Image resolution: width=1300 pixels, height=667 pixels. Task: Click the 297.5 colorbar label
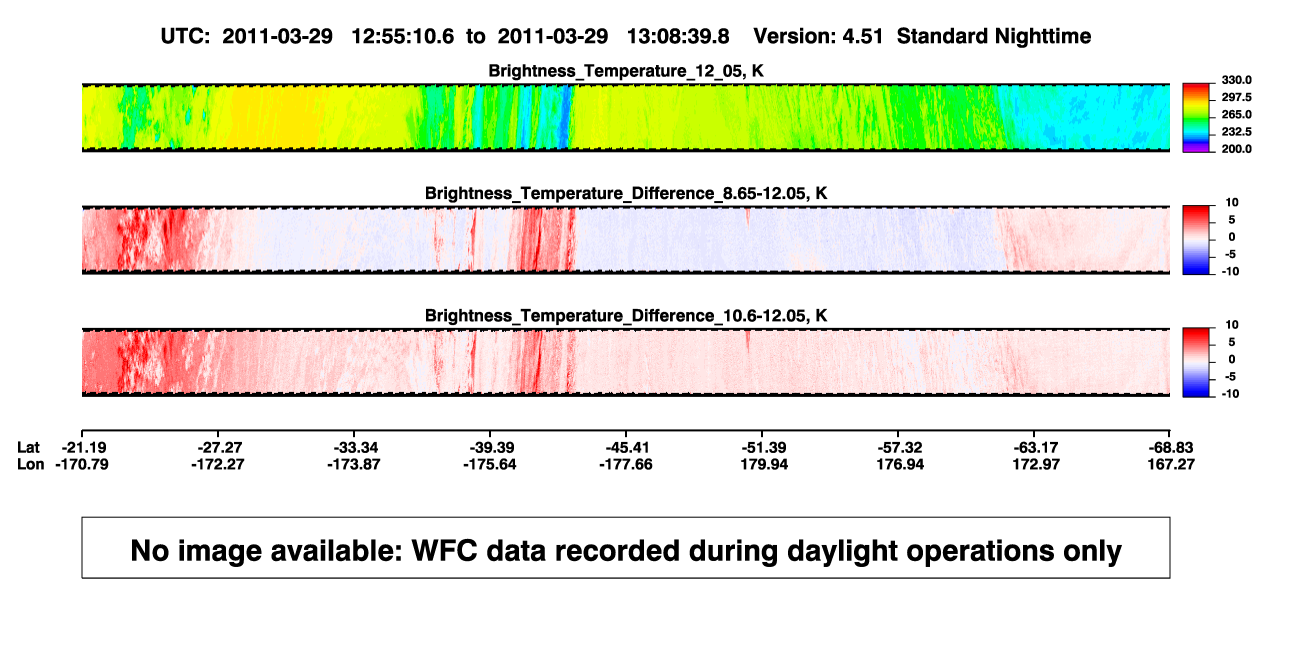(x=1238, y=97)
